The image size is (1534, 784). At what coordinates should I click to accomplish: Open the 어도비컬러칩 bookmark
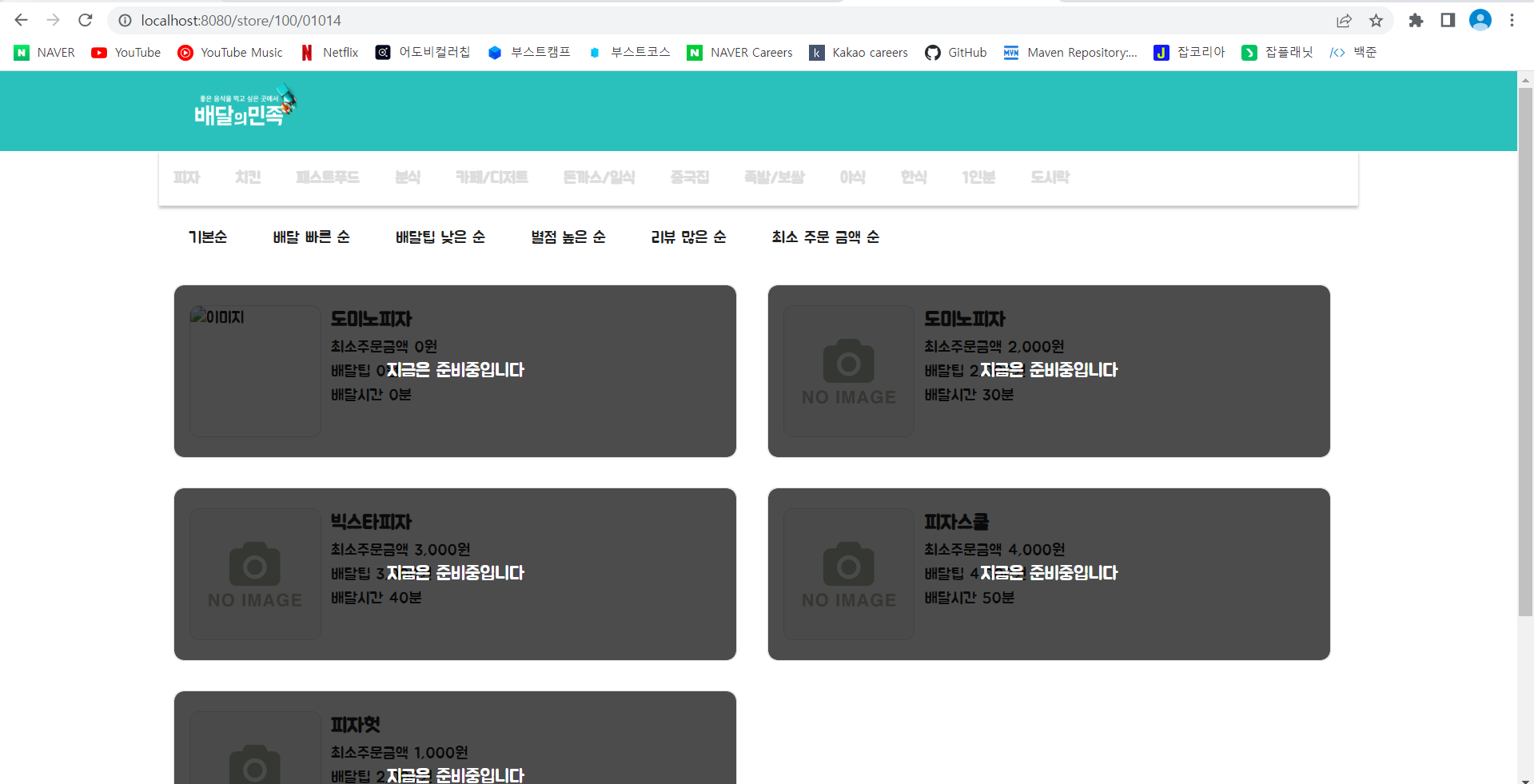click(x=423, y=53)
